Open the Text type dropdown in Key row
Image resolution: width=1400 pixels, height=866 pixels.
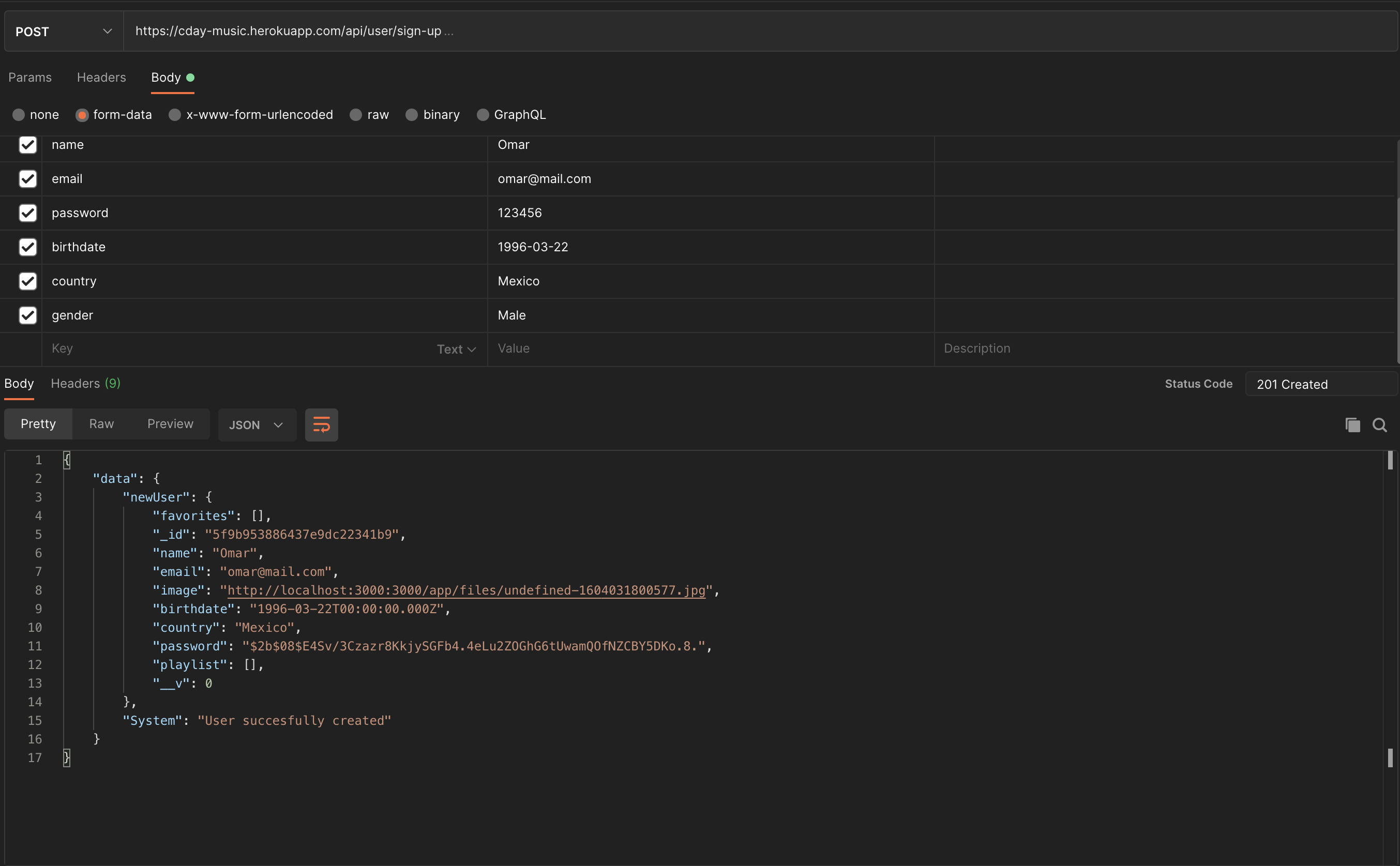coord(456,350)
